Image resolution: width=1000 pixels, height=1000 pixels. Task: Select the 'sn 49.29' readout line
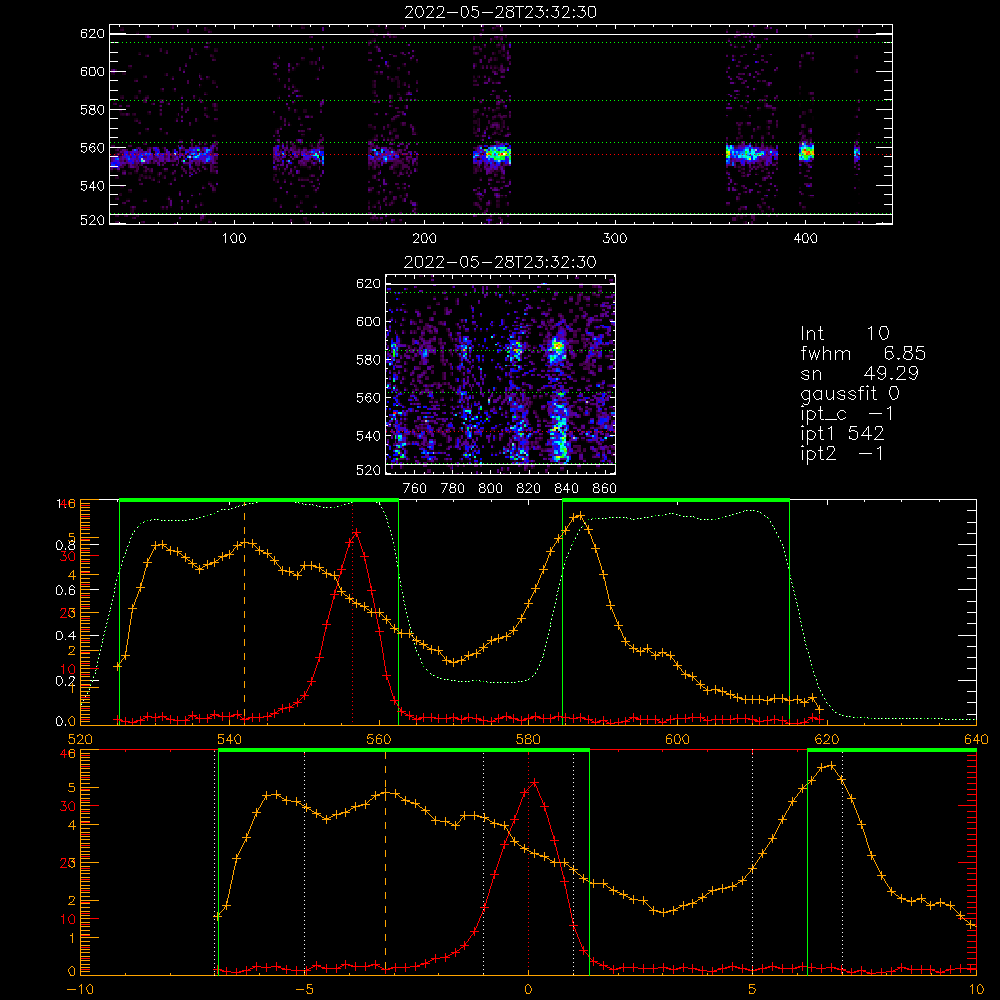click(x=859, y=373)
